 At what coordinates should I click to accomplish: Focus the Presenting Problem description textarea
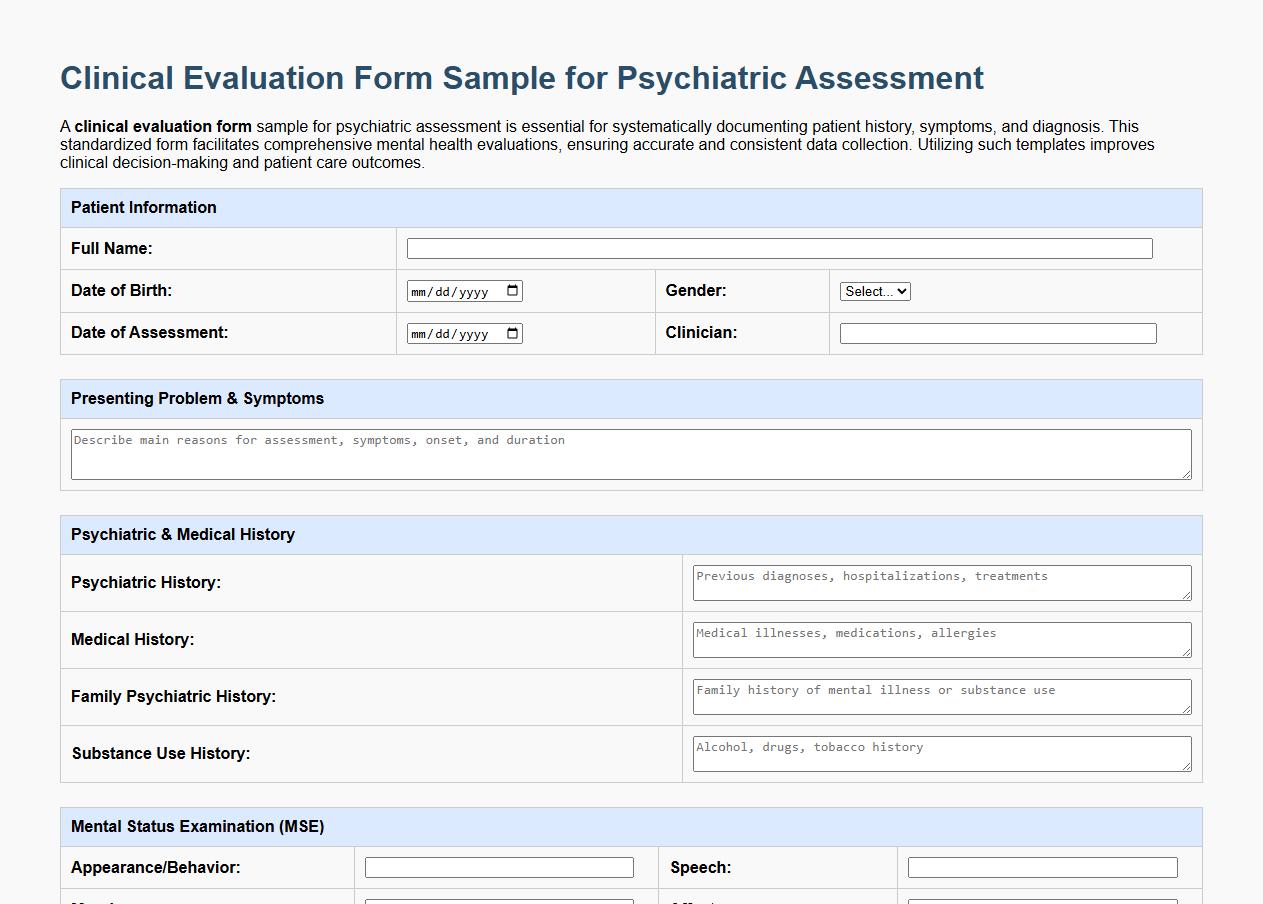coord(630,454)
